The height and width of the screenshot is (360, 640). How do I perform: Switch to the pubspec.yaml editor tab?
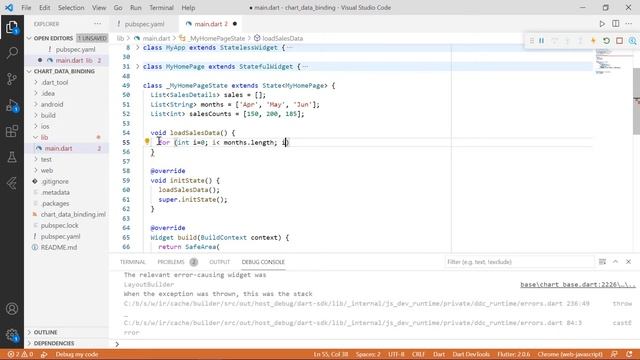click(144, 24)
